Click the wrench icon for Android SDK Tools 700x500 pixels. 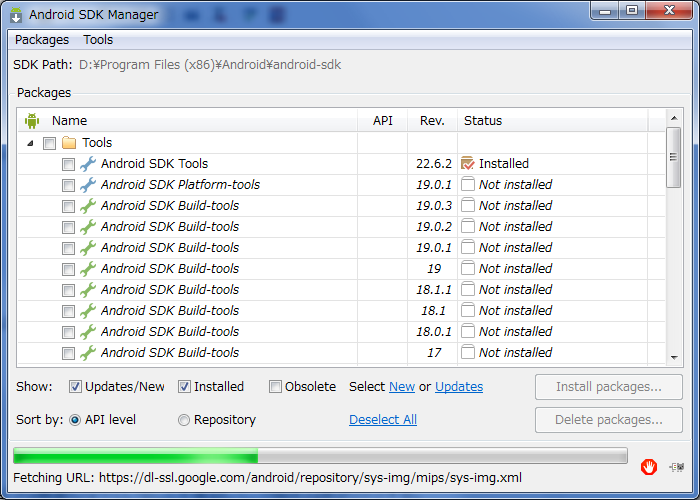coord(88,164)
